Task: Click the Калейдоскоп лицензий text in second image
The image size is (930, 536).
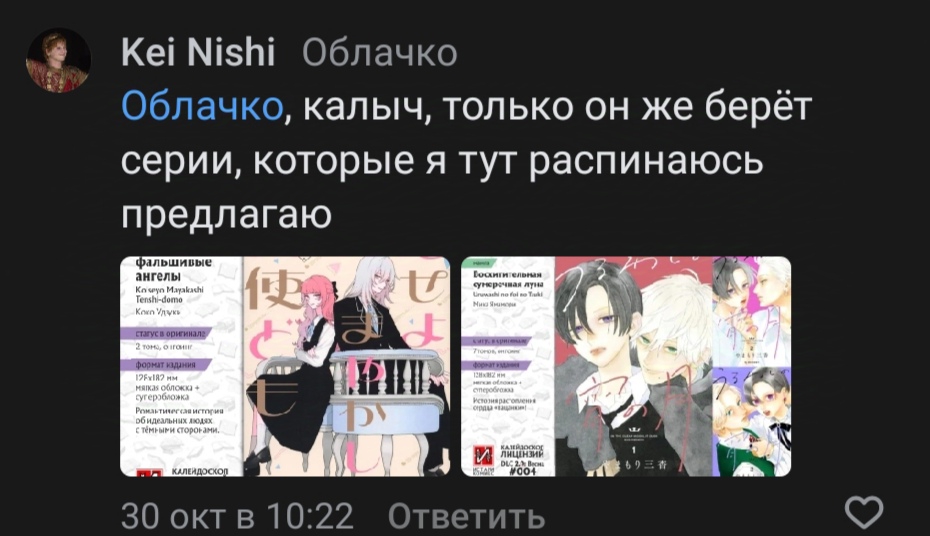Action: [522, 452]
